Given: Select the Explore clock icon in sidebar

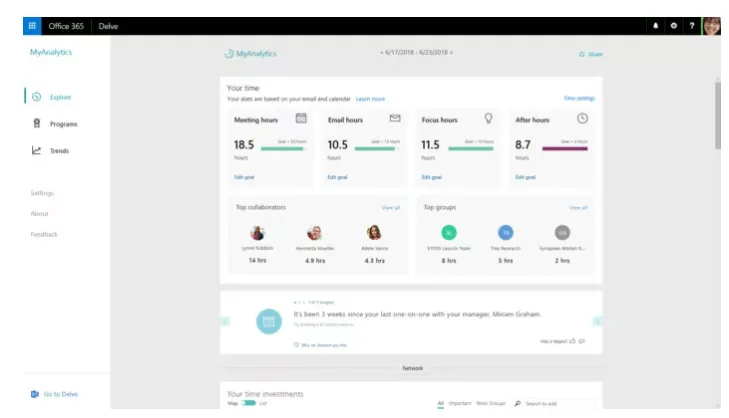Looking at the screenshot, I should tap(37, 97).
